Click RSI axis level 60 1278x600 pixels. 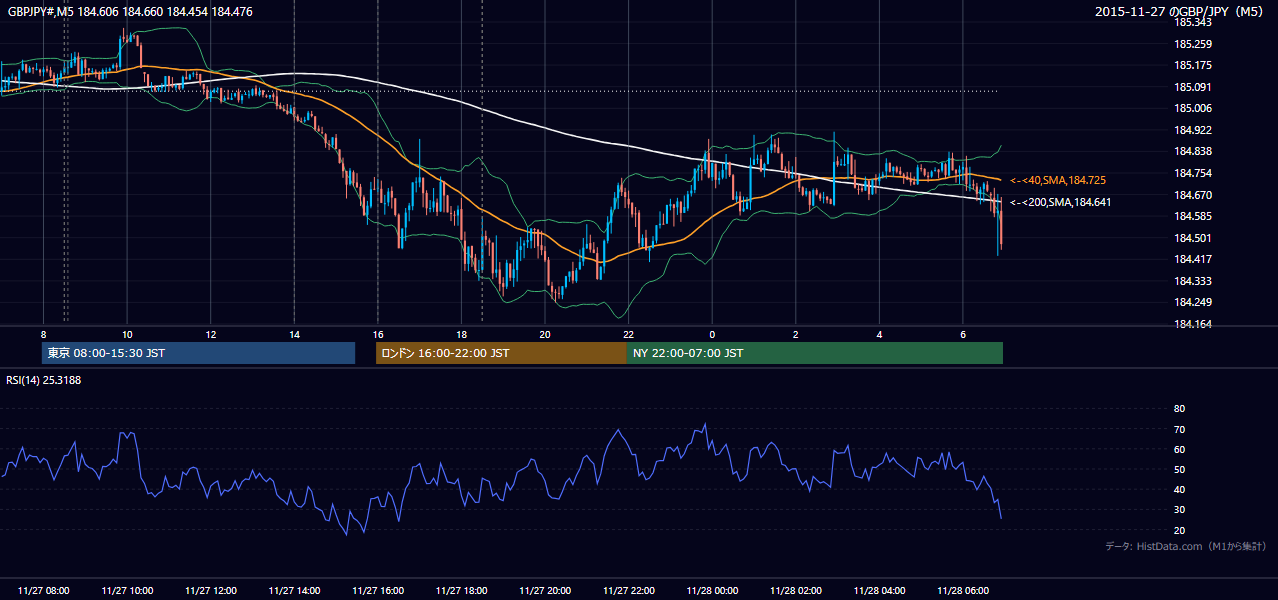(x=1179, y=449)
